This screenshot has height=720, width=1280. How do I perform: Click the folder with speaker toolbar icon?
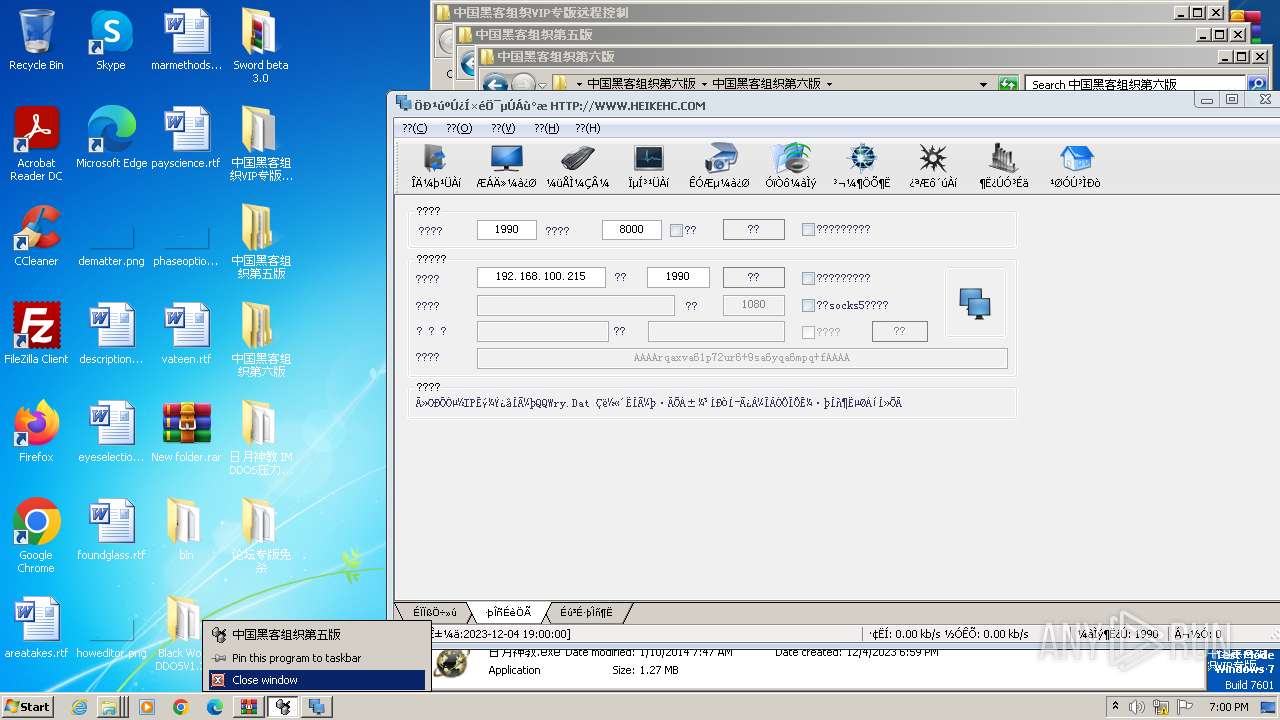click(x=791, y=165)
